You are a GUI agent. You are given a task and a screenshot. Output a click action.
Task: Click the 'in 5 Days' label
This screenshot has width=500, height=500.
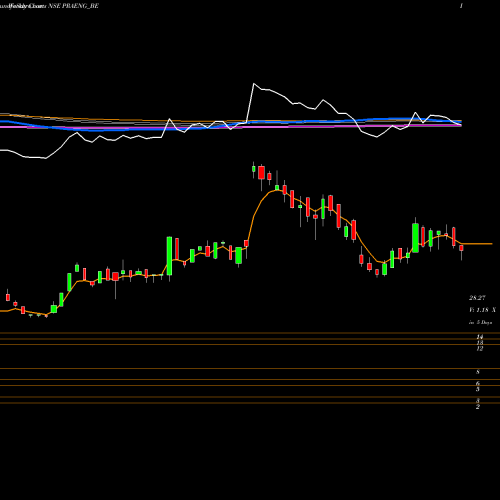pyautogui.click(x=481, y=322)
